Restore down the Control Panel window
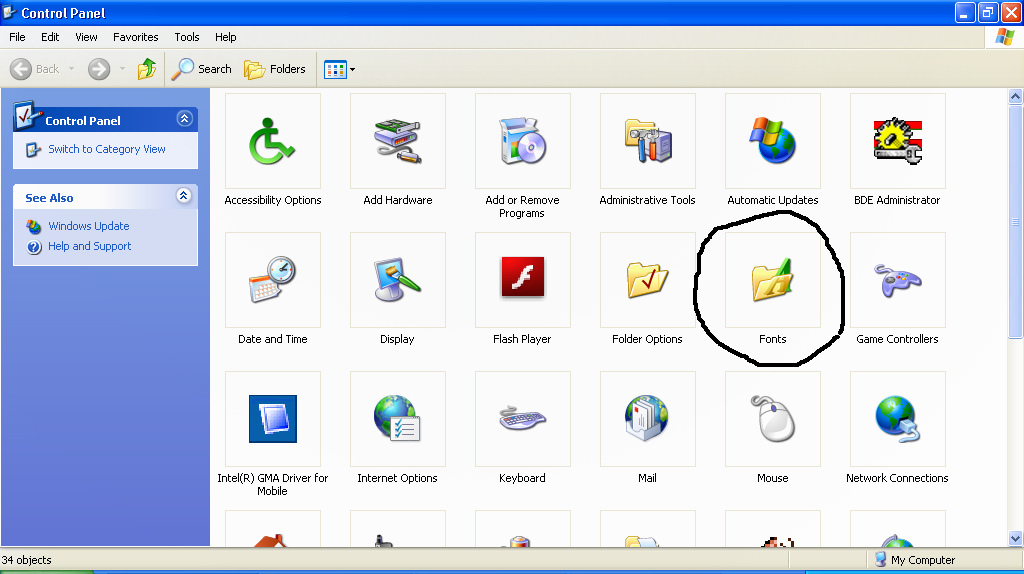This screenshot has width=1024, height=574. coord(988,12)
